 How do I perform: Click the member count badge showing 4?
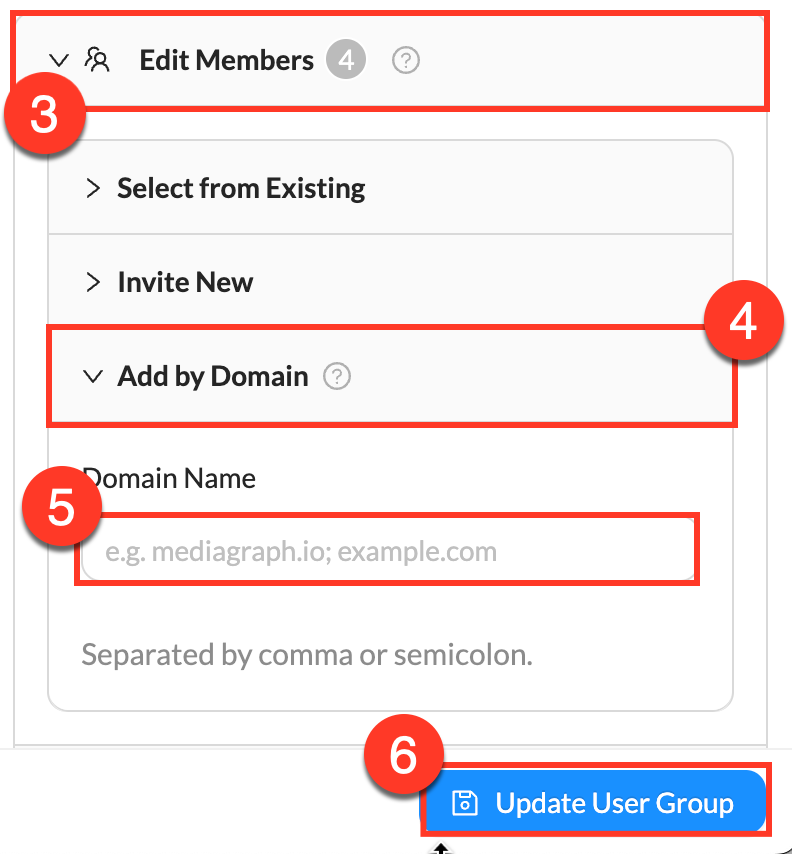coord(345,60)
